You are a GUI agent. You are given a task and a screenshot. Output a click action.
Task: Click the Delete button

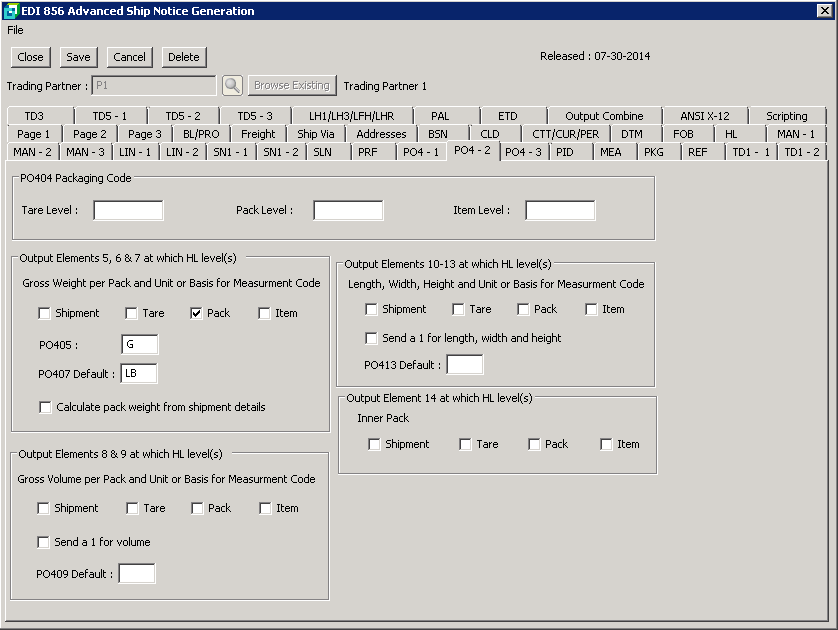pos(184,58)
